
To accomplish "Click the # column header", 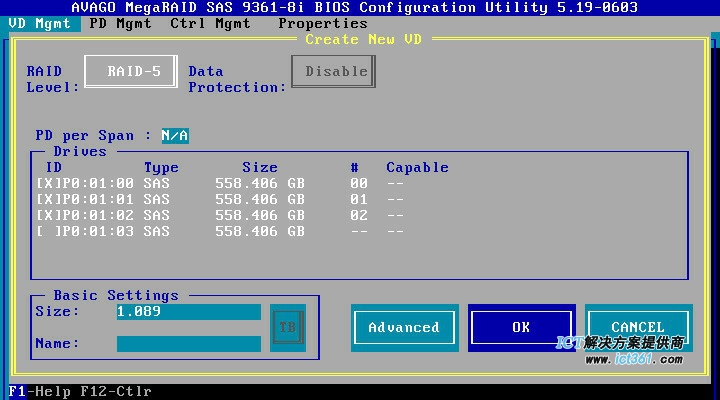I will [354, 168].
